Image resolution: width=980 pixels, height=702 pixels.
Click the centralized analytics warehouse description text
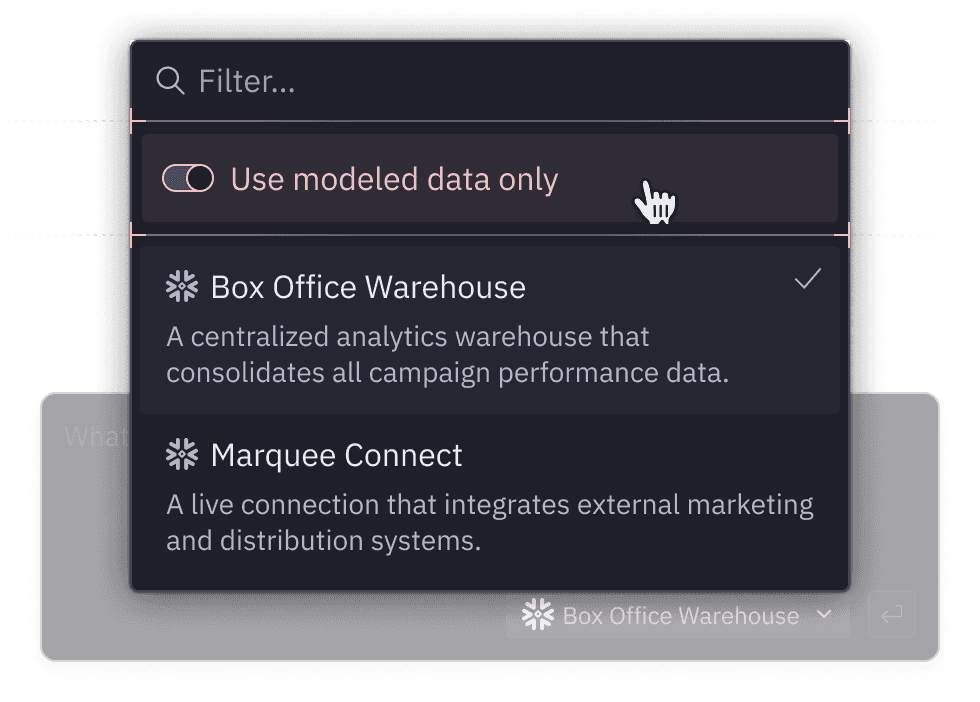click(x=448, y=355)
